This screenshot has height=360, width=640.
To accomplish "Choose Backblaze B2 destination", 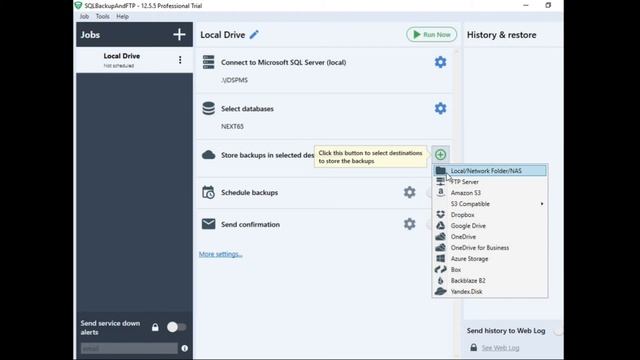I will [x=490, y=281].
